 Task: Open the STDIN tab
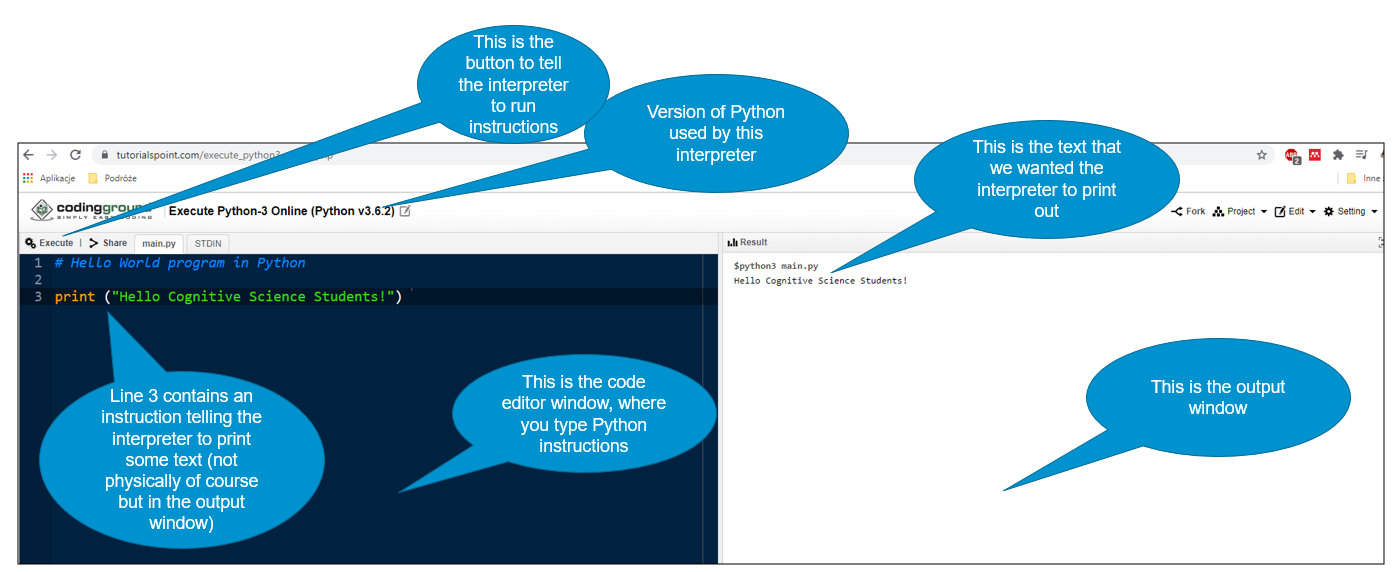point(208,243)
